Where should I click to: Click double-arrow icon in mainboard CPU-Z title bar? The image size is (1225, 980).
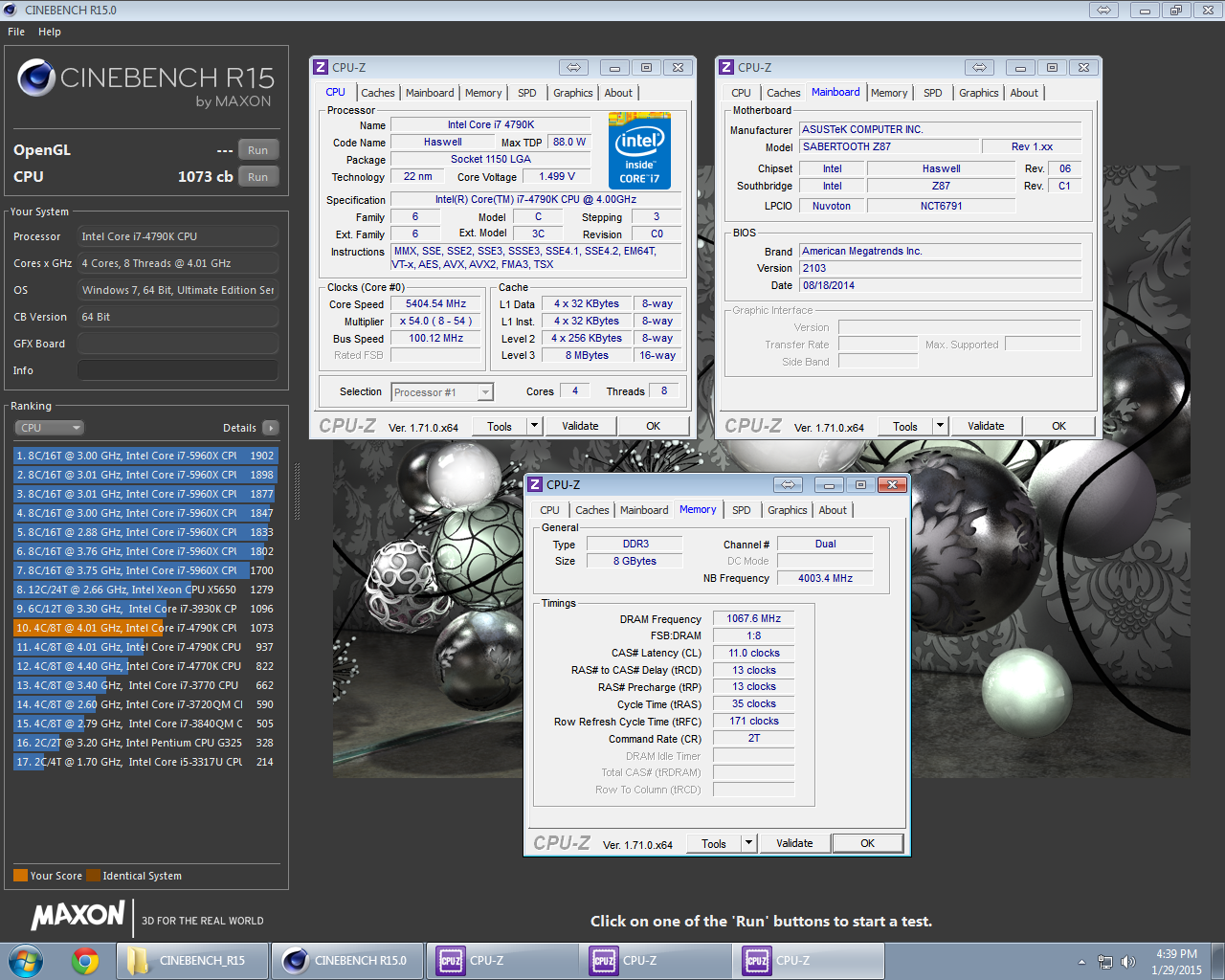point(979,68)
